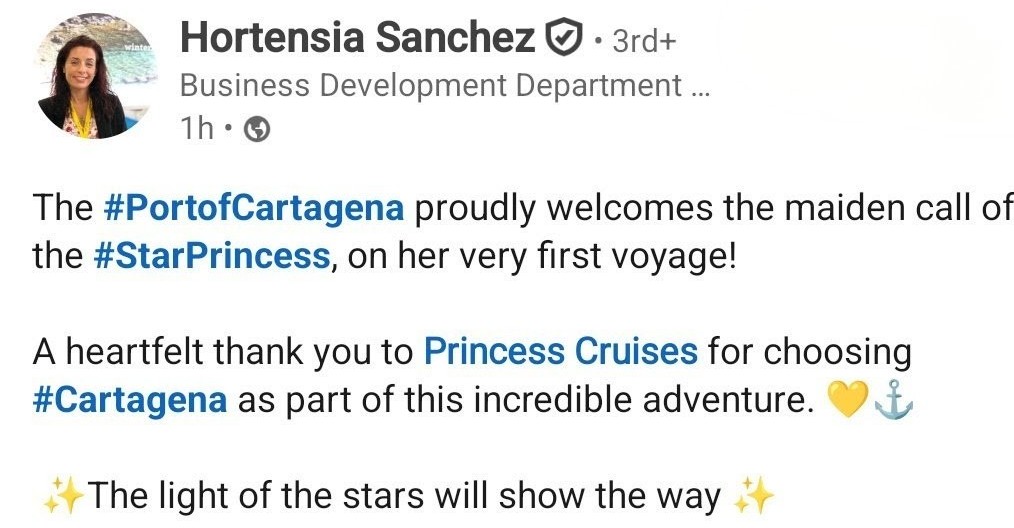The image size is (1014, 528).
Task: Click the anchor emoji
Action: (x=892, y=400)
